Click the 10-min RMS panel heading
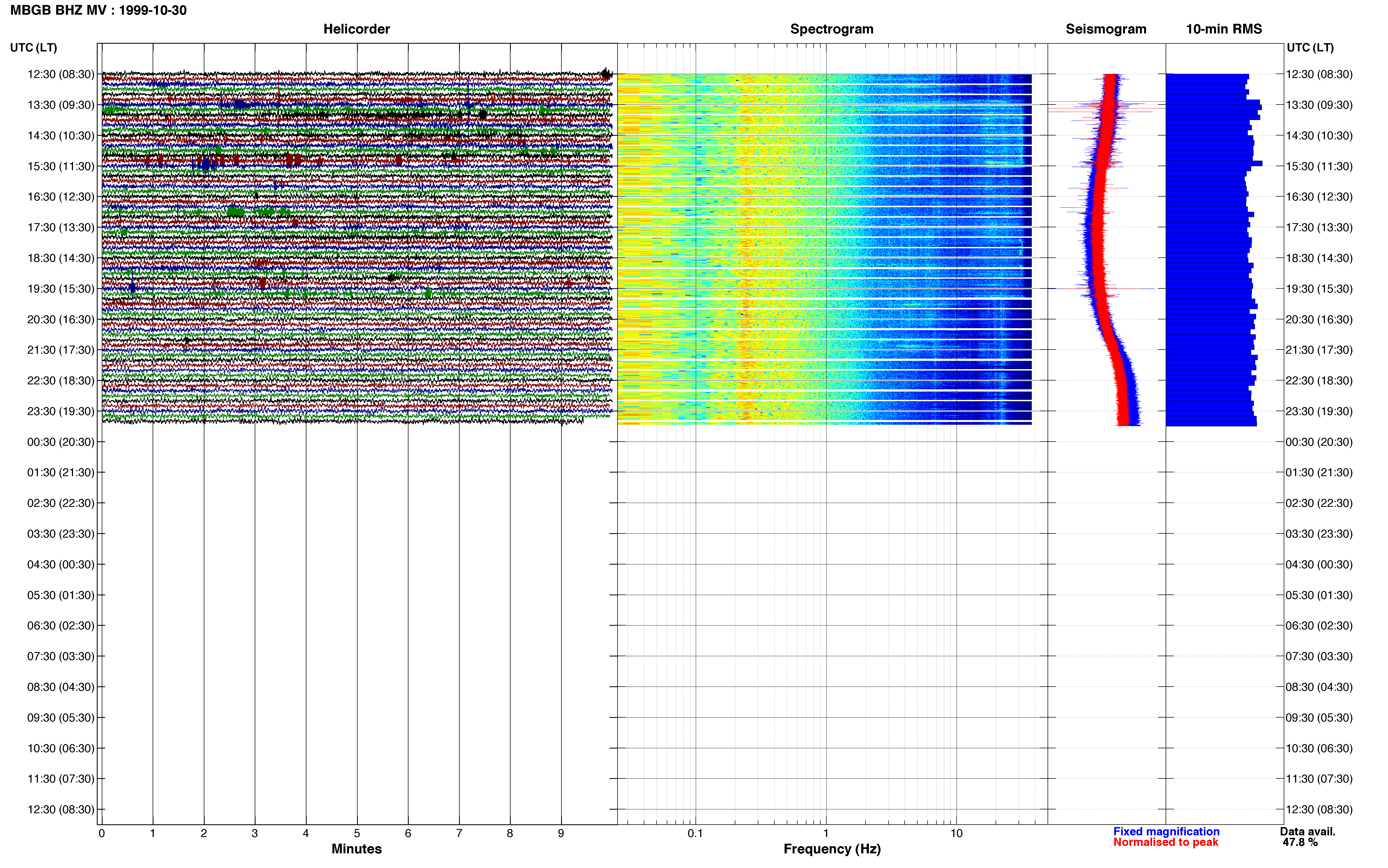1388x868 pixels. click(x=1224, y=29)
